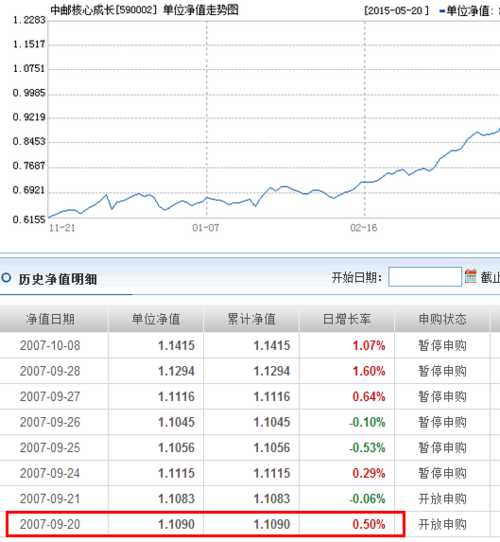Click the 01-07 marker on the chart axis
Screen dimensions: 500x542
coord(205,228)
